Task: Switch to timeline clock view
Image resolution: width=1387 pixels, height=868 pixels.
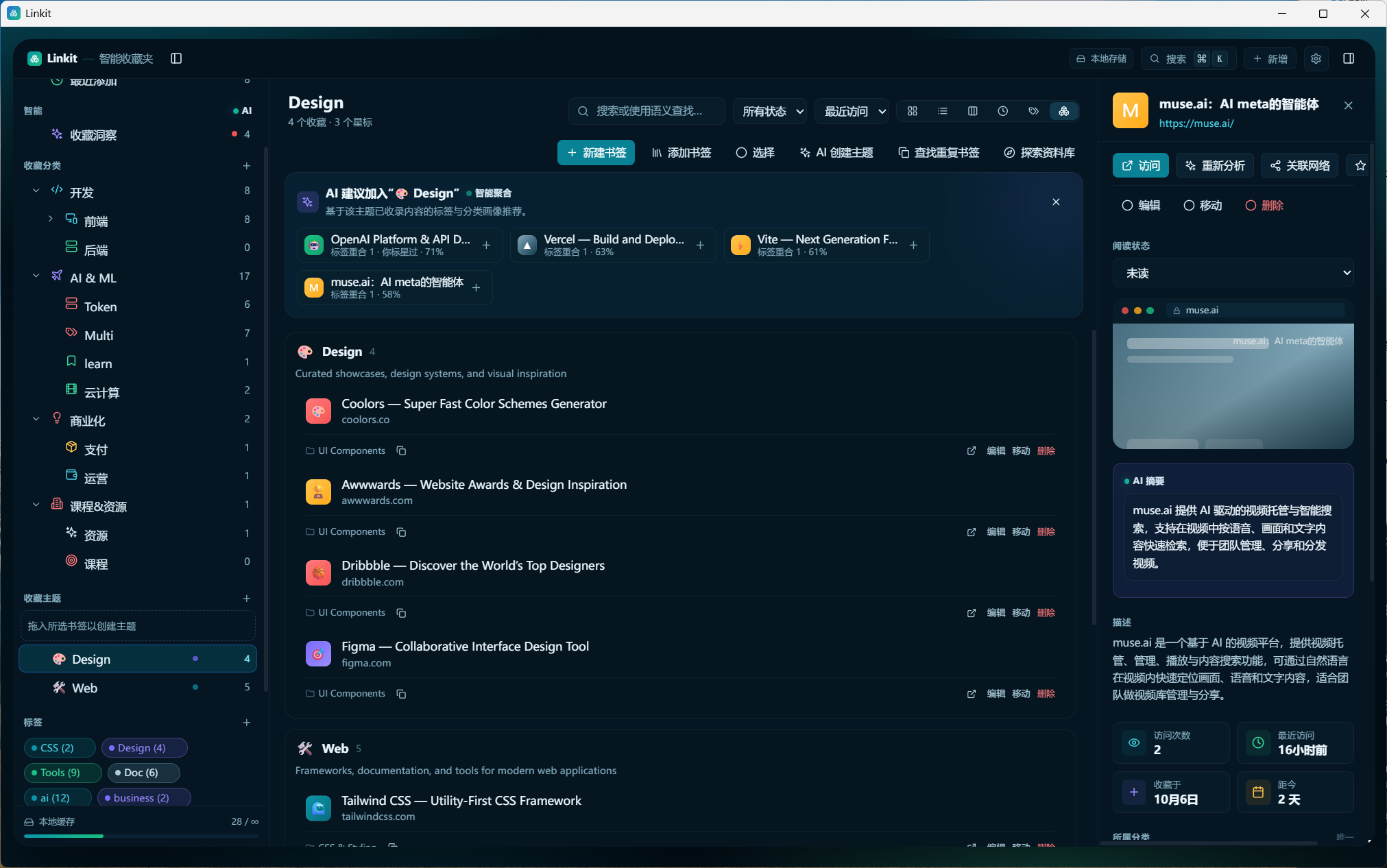Action: [x=1003, y=111]
